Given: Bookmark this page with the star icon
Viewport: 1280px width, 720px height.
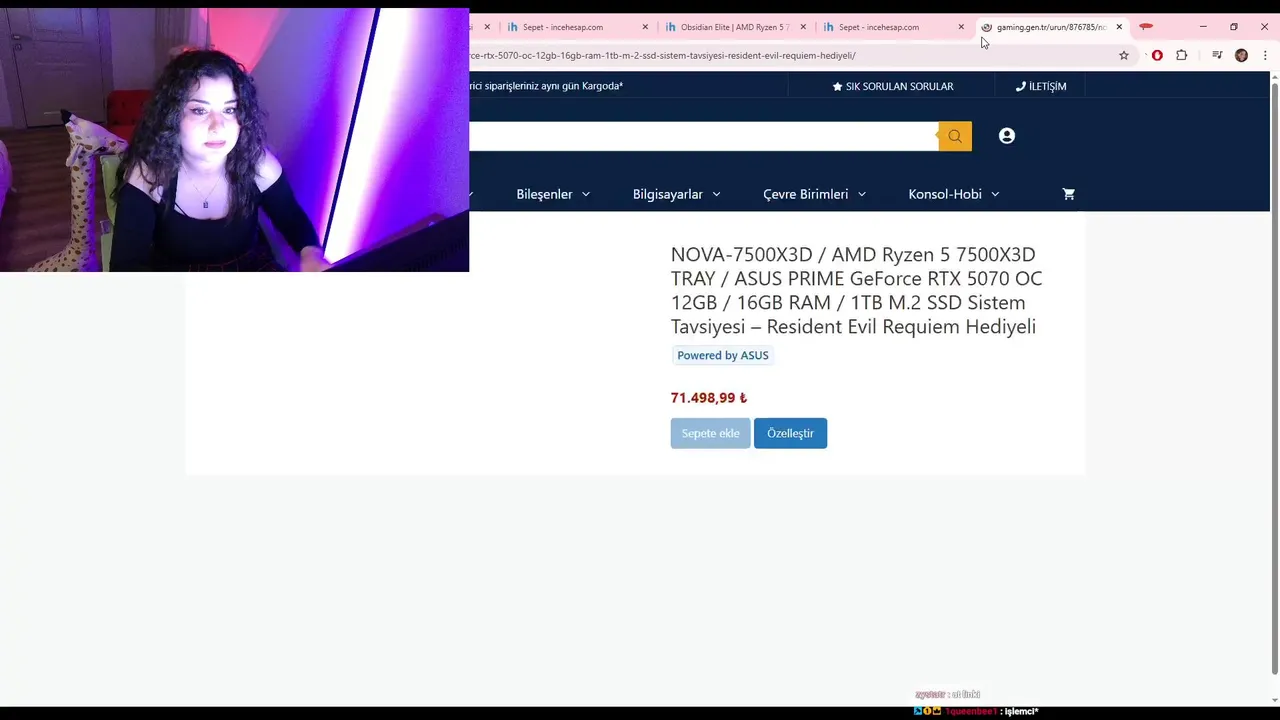Looking at the screenshot, I should point(1124,55).
